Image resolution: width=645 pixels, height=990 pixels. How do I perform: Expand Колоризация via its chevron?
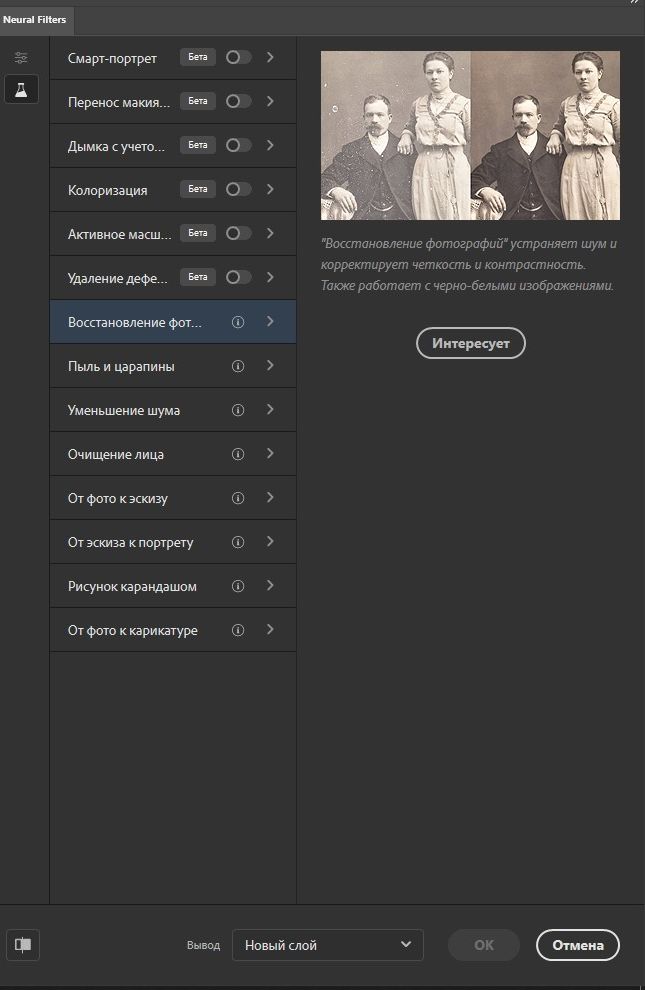270,189
